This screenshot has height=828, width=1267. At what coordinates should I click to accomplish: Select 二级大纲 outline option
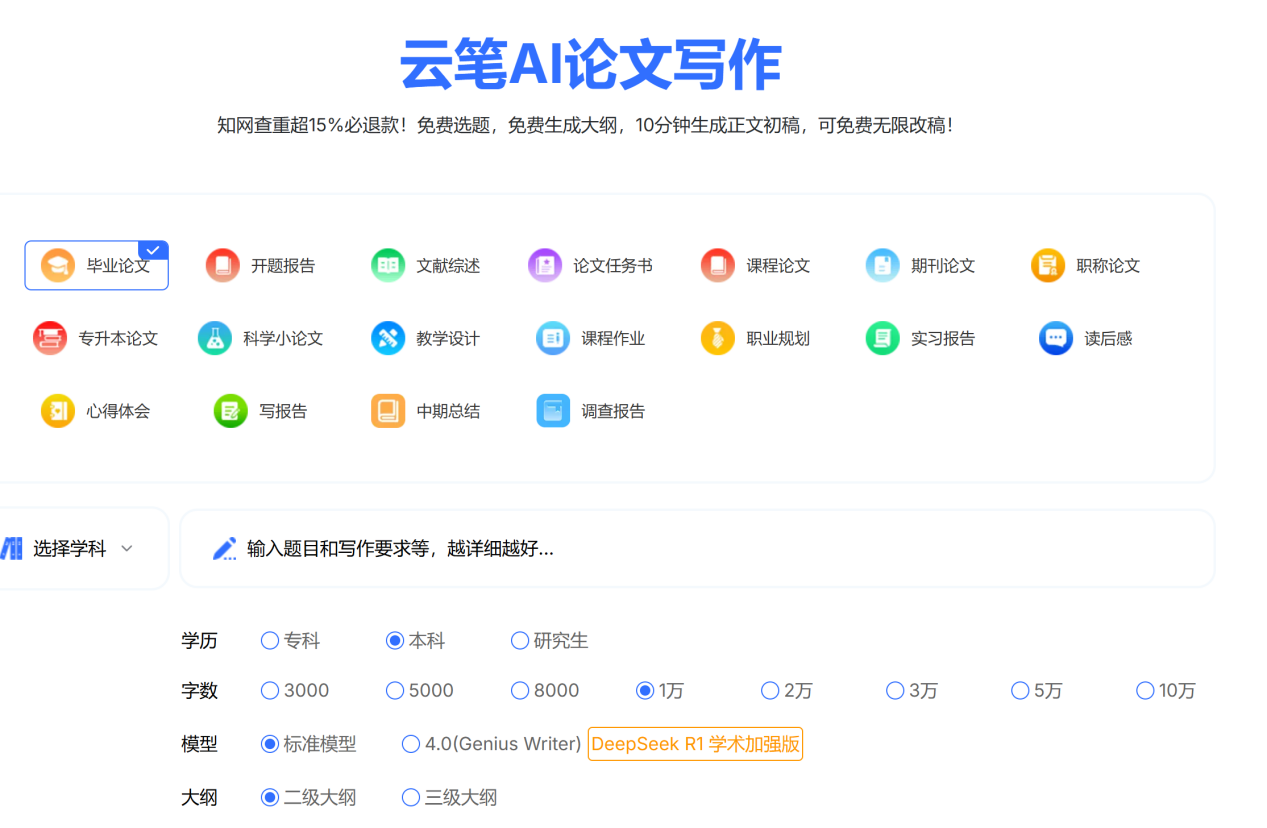pyautogui.click(x=308, y=797)
